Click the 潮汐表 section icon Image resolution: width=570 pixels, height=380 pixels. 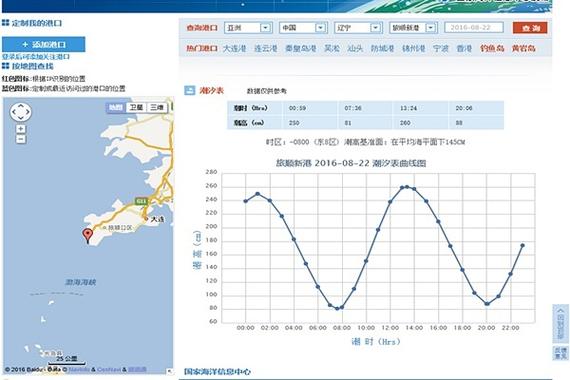tap(190, 90)
